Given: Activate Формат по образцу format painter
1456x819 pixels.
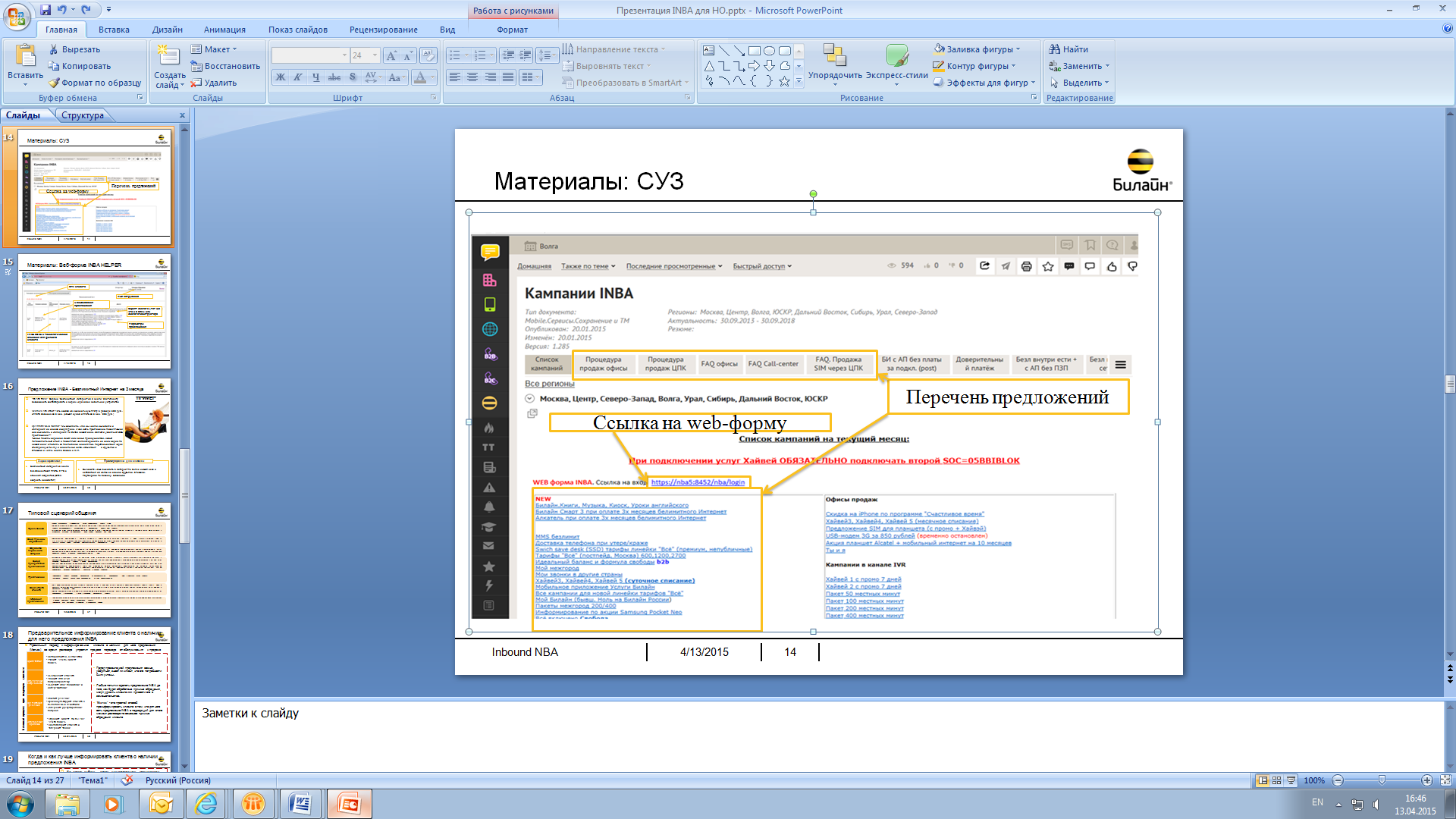Looking at the screenshot, I should pyautogui.click(x=95, y=83).
